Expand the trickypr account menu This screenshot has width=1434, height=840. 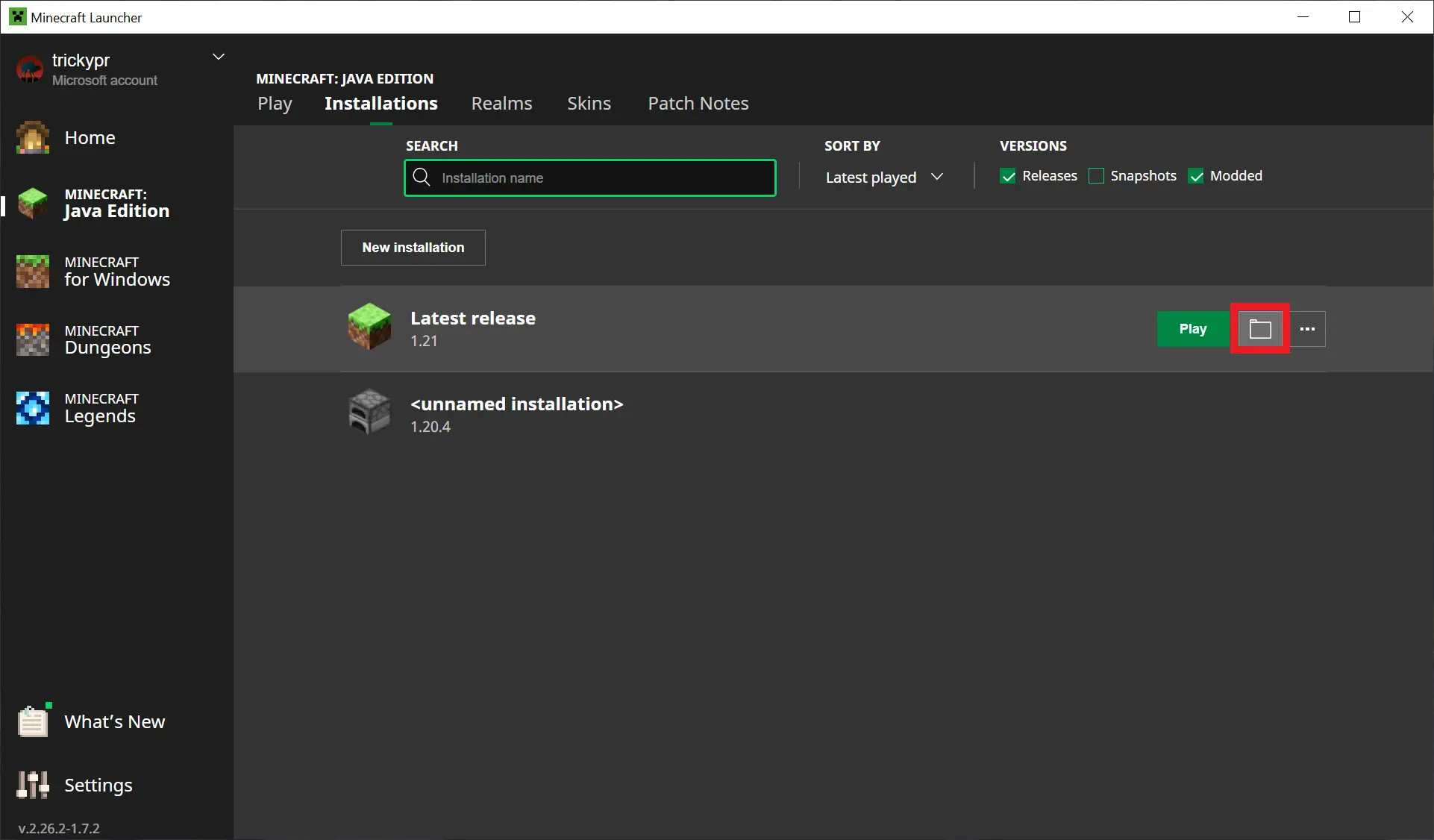pyautogui.click(x=219, y=56)
